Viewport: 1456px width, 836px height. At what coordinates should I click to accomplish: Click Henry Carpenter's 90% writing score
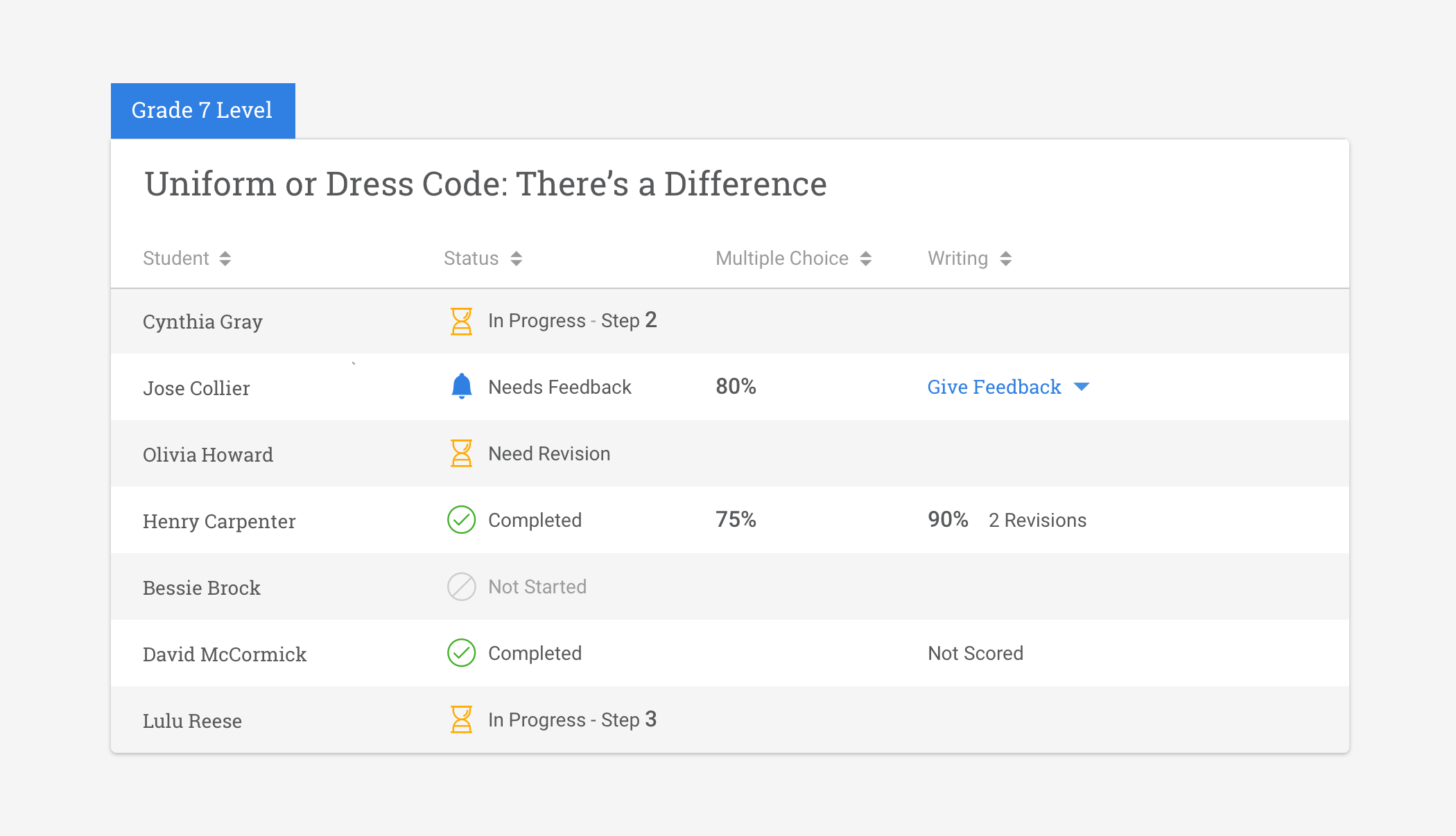tap(948, 519)
